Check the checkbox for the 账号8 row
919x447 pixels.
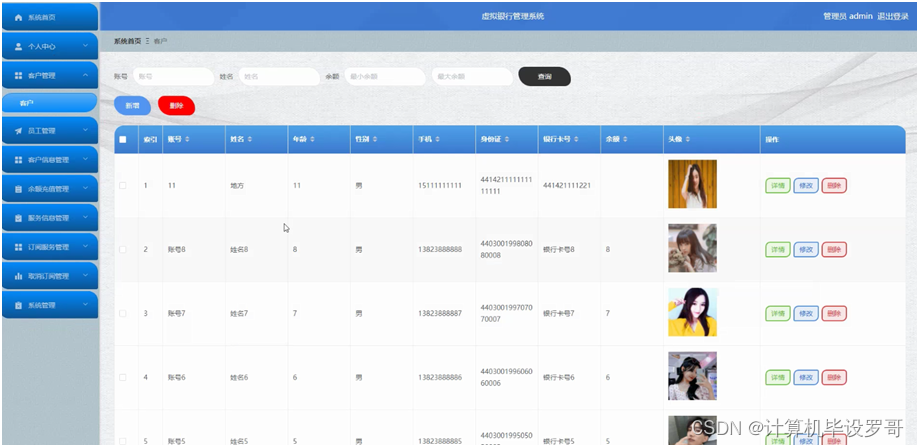(122, 250)
